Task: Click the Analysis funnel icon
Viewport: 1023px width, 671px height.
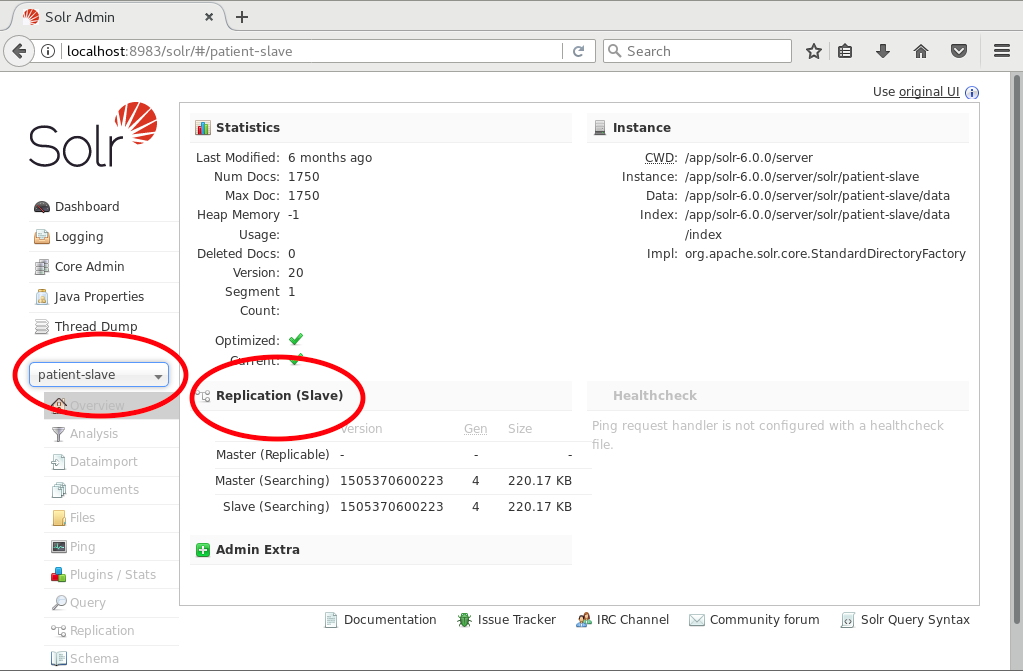Action: 59,433
